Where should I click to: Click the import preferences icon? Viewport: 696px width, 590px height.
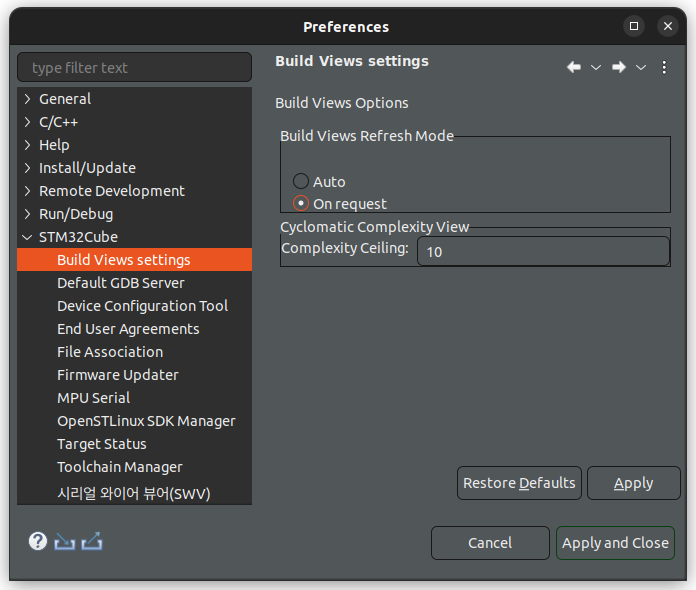pos(65,541)
